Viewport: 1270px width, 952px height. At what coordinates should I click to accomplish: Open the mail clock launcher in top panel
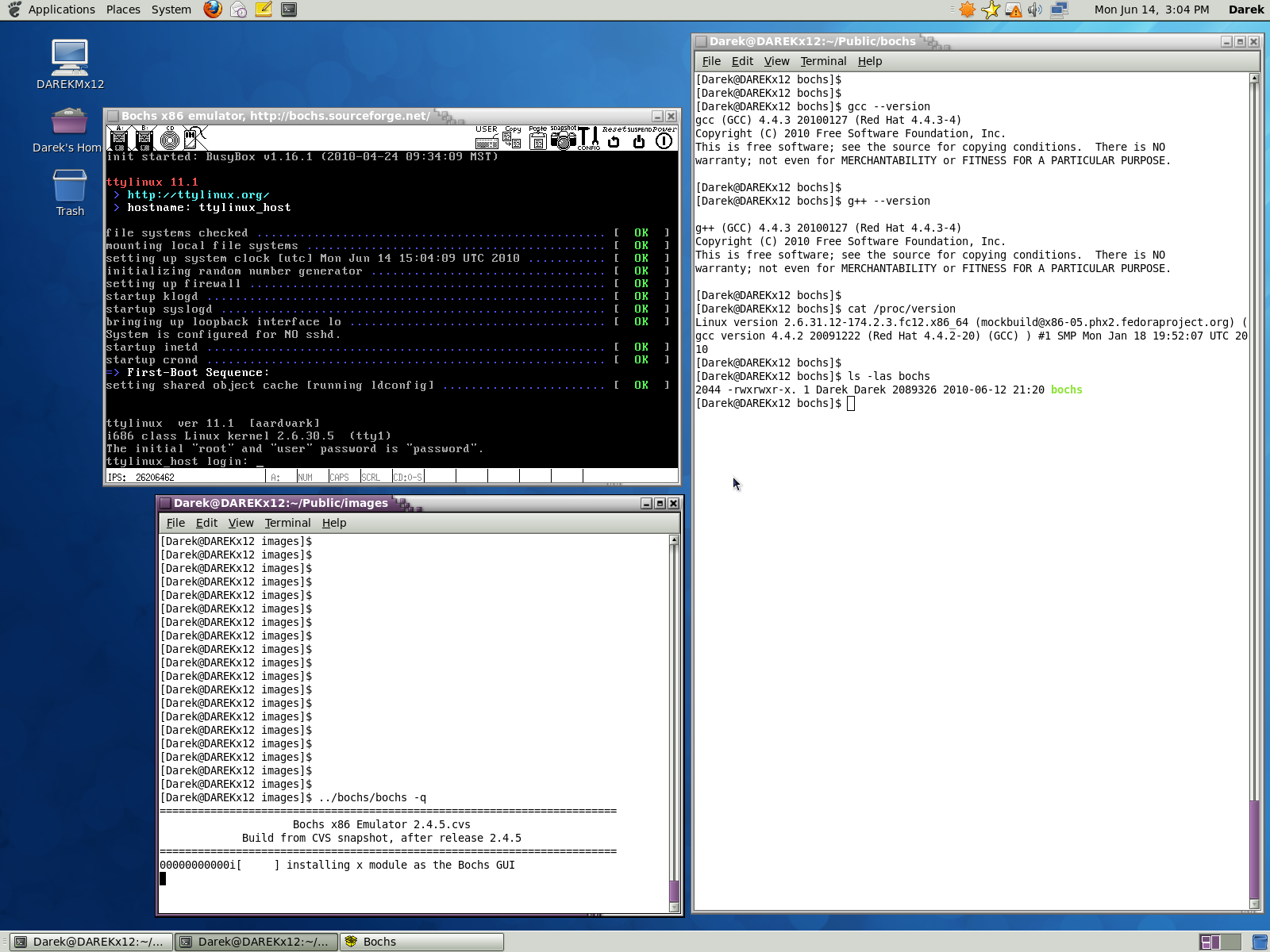point(238,10)
